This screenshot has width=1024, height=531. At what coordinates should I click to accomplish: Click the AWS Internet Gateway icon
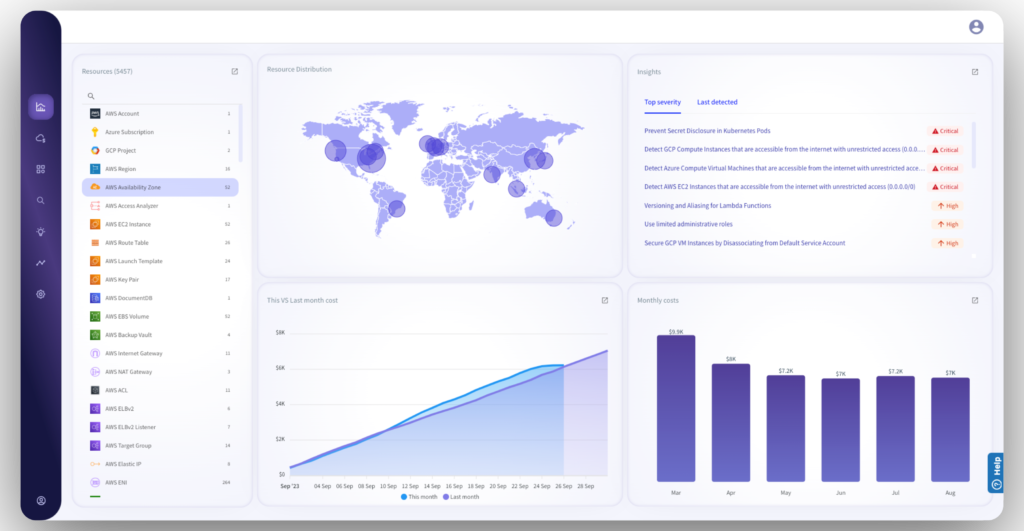pos(95,353)
